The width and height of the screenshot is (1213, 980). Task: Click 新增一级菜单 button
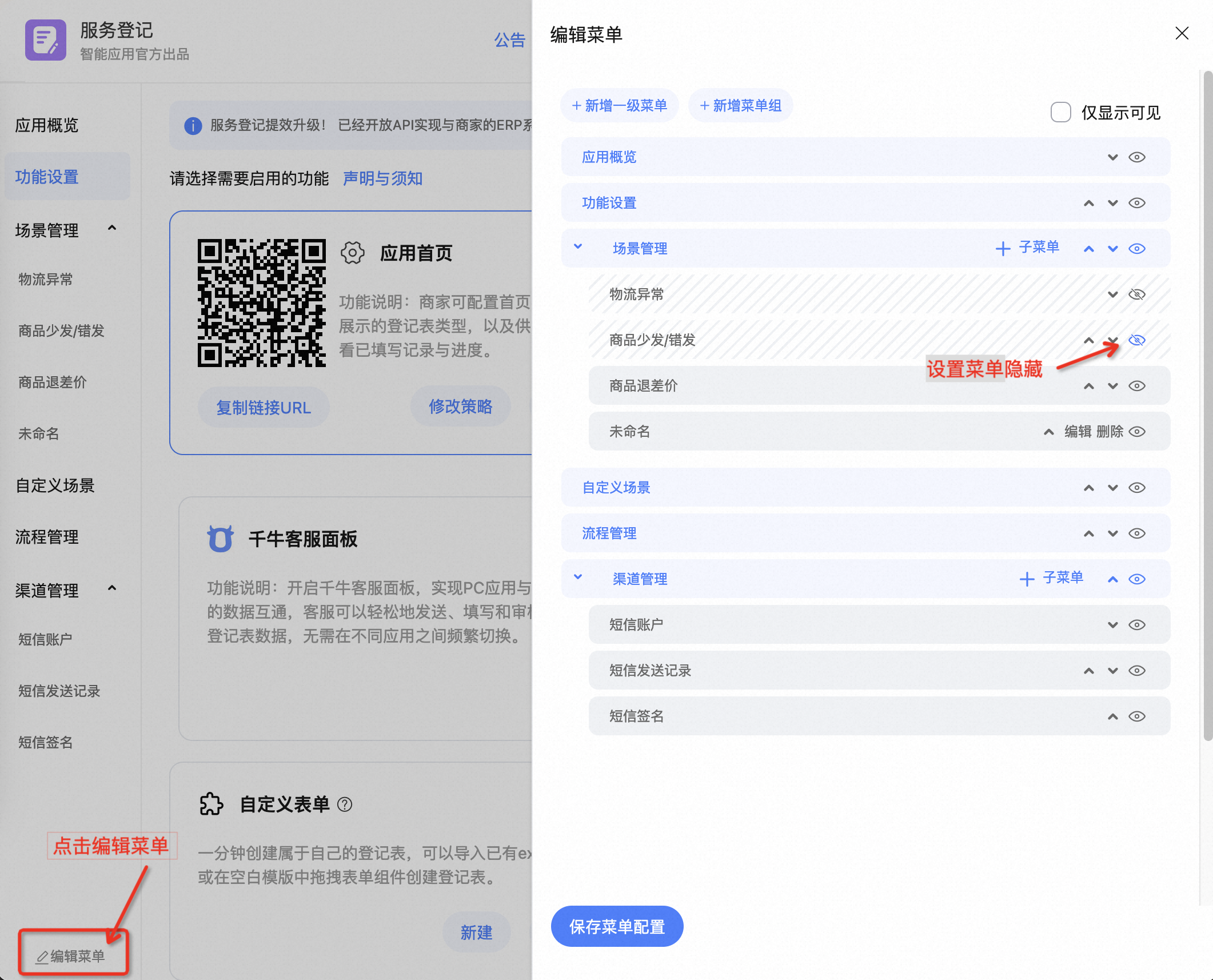coord(620,106)
